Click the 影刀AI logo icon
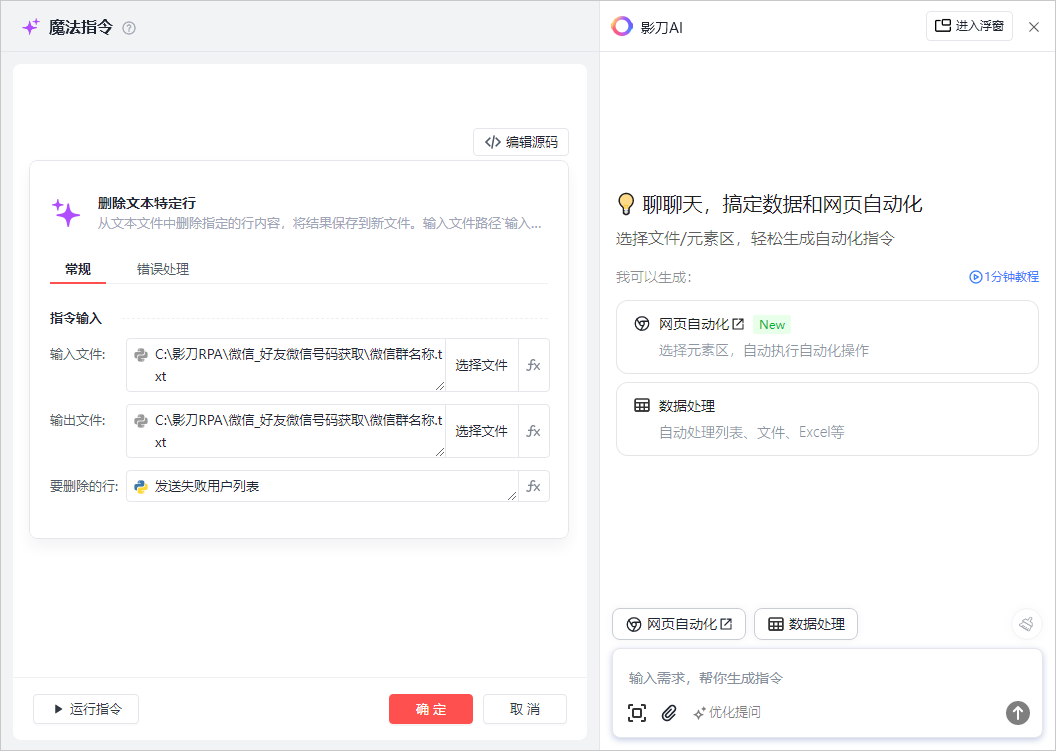The image size is (1056, 751). coord(622,26)
